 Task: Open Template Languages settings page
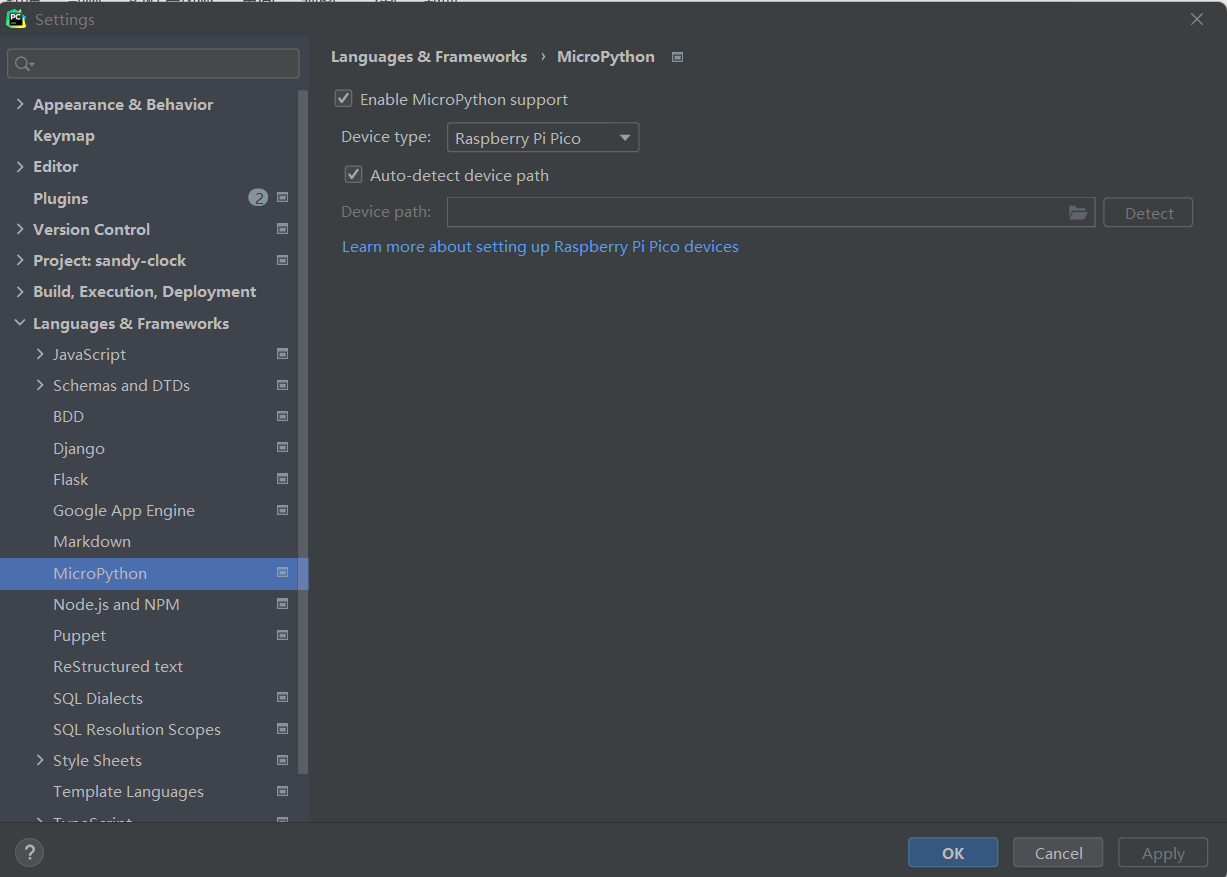click(128, 791)
